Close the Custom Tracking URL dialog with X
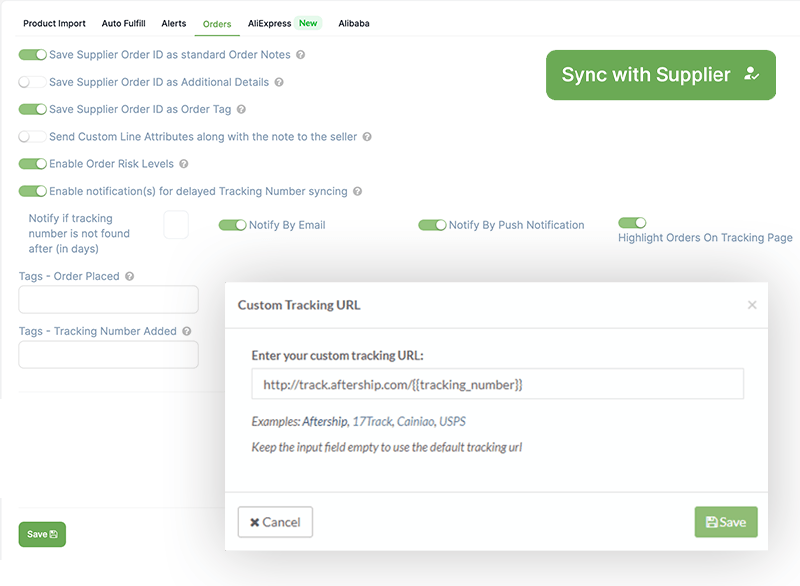 click(752, 305)
